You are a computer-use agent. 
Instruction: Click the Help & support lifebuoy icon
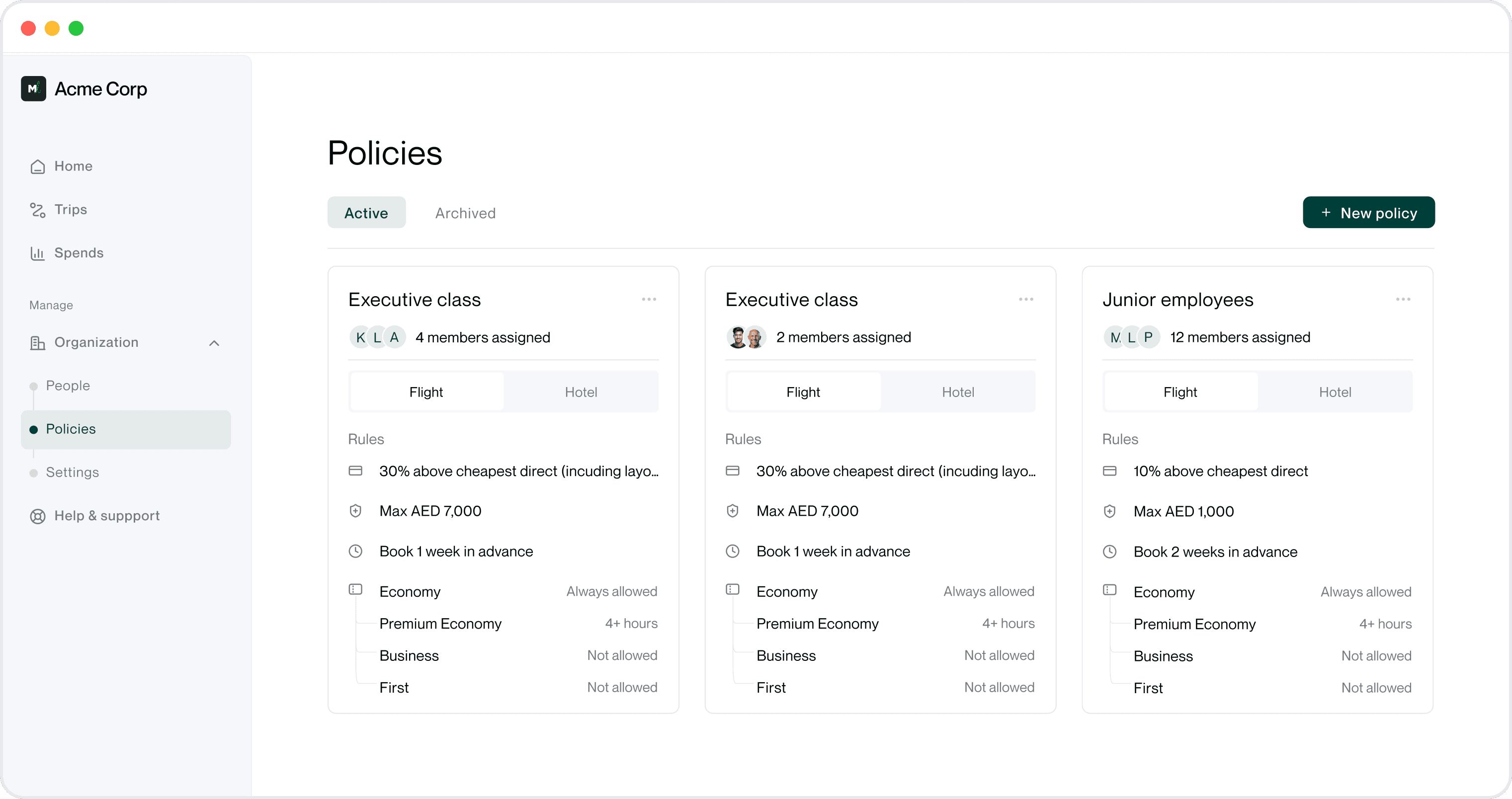tap(38, 516)
